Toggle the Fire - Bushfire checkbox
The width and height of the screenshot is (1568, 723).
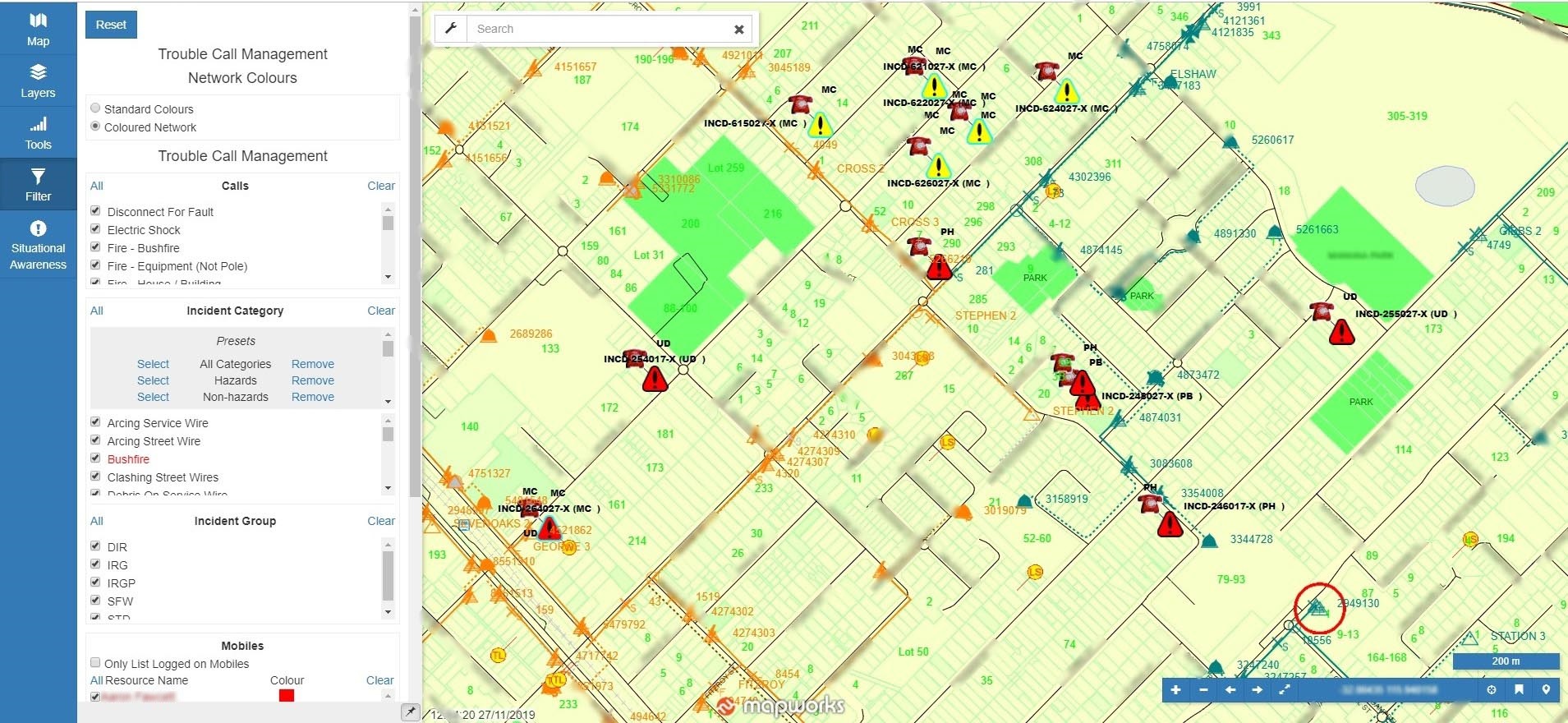point(95,247)
